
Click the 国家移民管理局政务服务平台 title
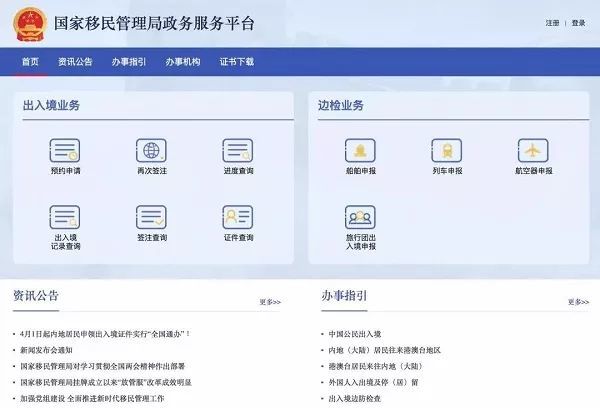tap(154, 23)
